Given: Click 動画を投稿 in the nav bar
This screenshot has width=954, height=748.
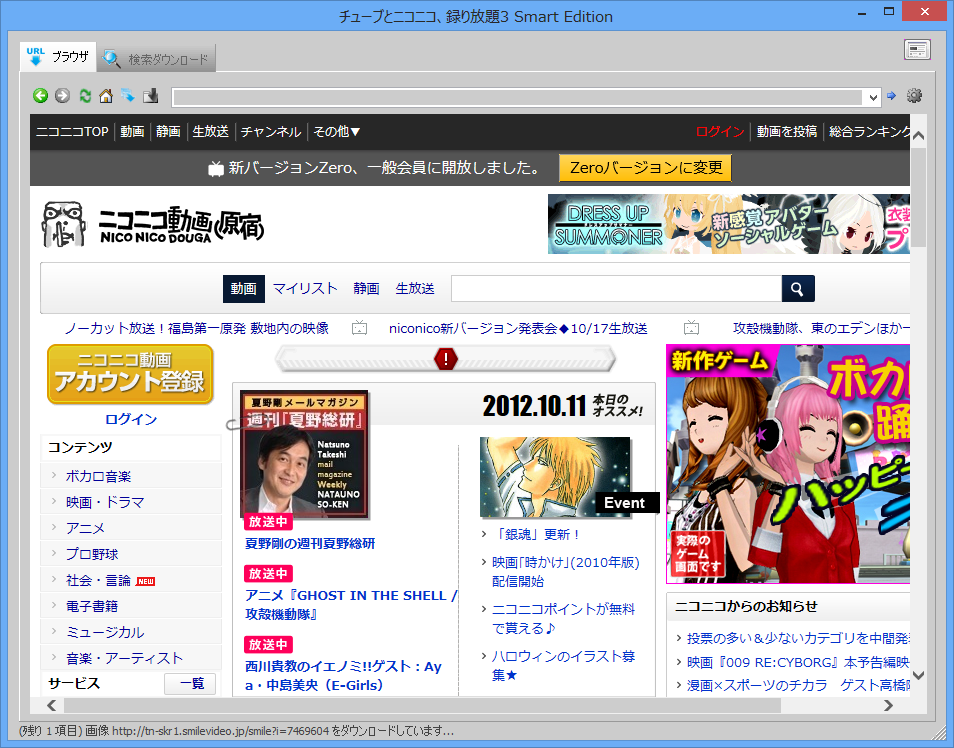Looking at the screenshot, I should tap(787, 131).
